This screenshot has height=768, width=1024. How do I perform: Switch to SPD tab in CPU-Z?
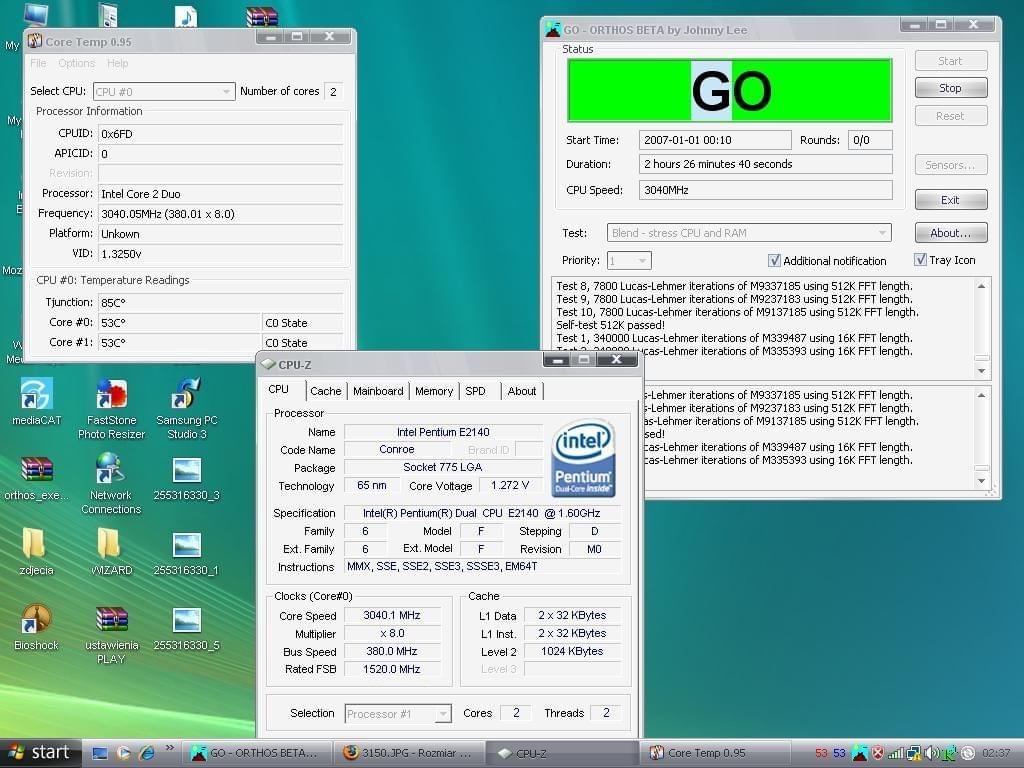(475, 391)
